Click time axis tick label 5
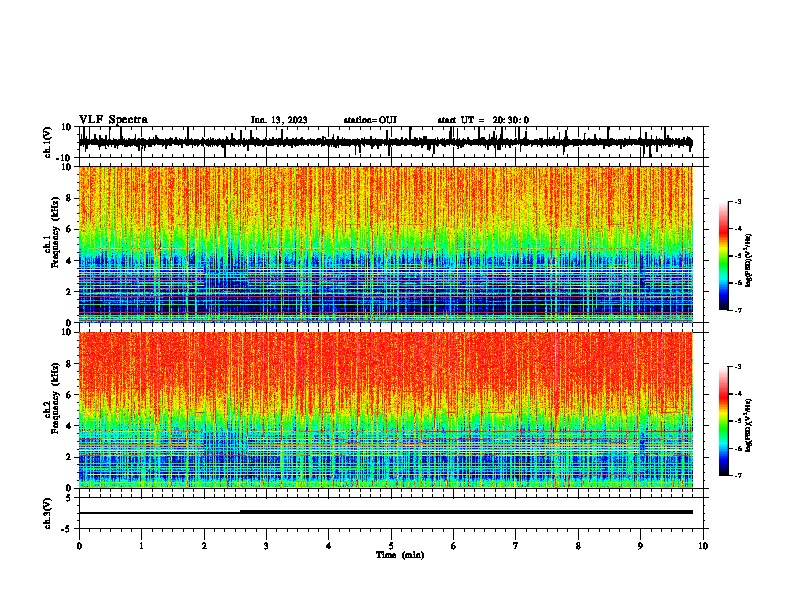The width and height of the screenshot is (792, 612). click(391, 546)
